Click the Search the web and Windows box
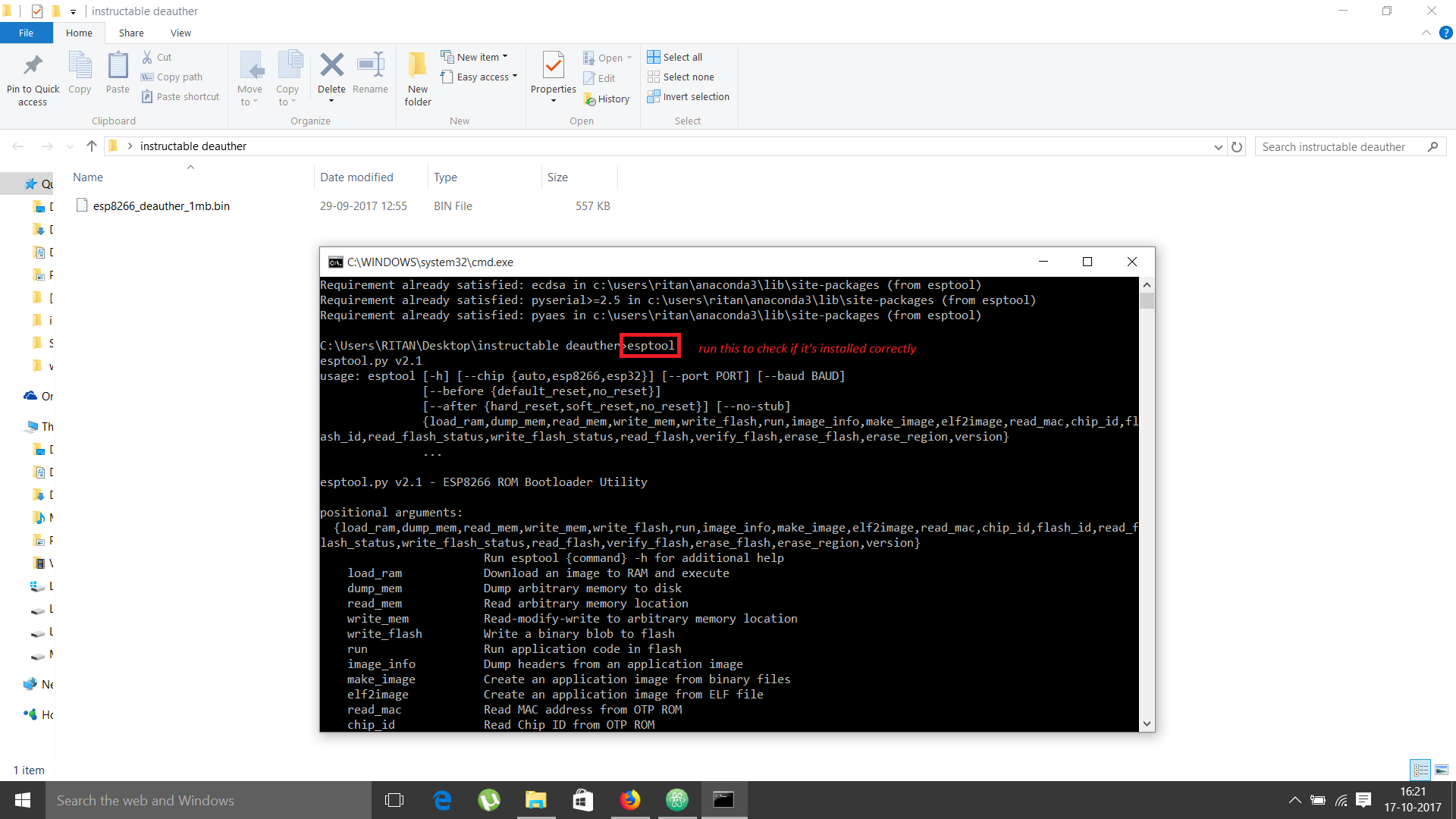The height and width of the screenshot is (819, 1456). click(x=209, y=800)
